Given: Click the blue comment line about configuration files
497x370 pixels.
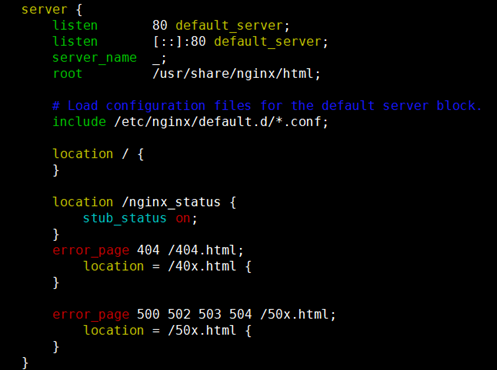Looking at the screenshot, I should 267,106.
